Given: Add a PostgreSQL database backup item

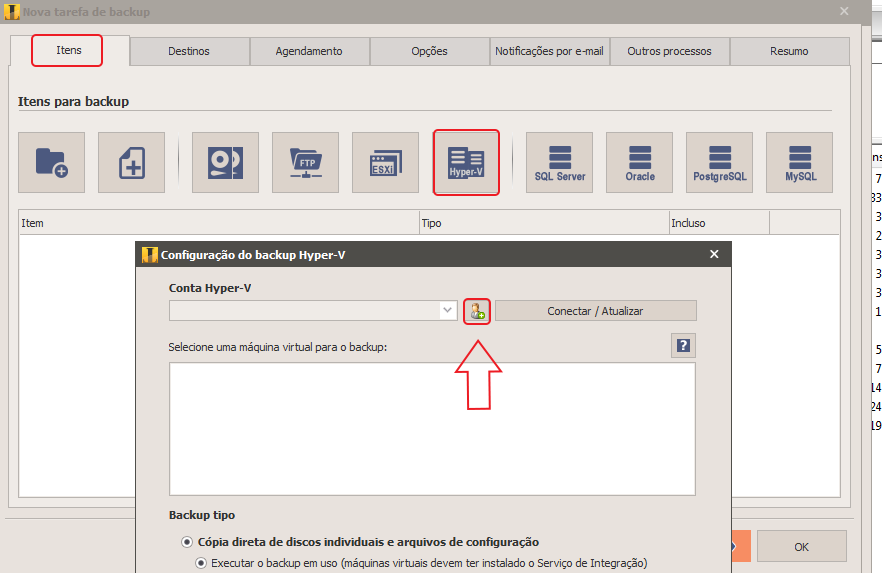Looking at the screenshot, I should pyautogui.click(x=719, y=163).
